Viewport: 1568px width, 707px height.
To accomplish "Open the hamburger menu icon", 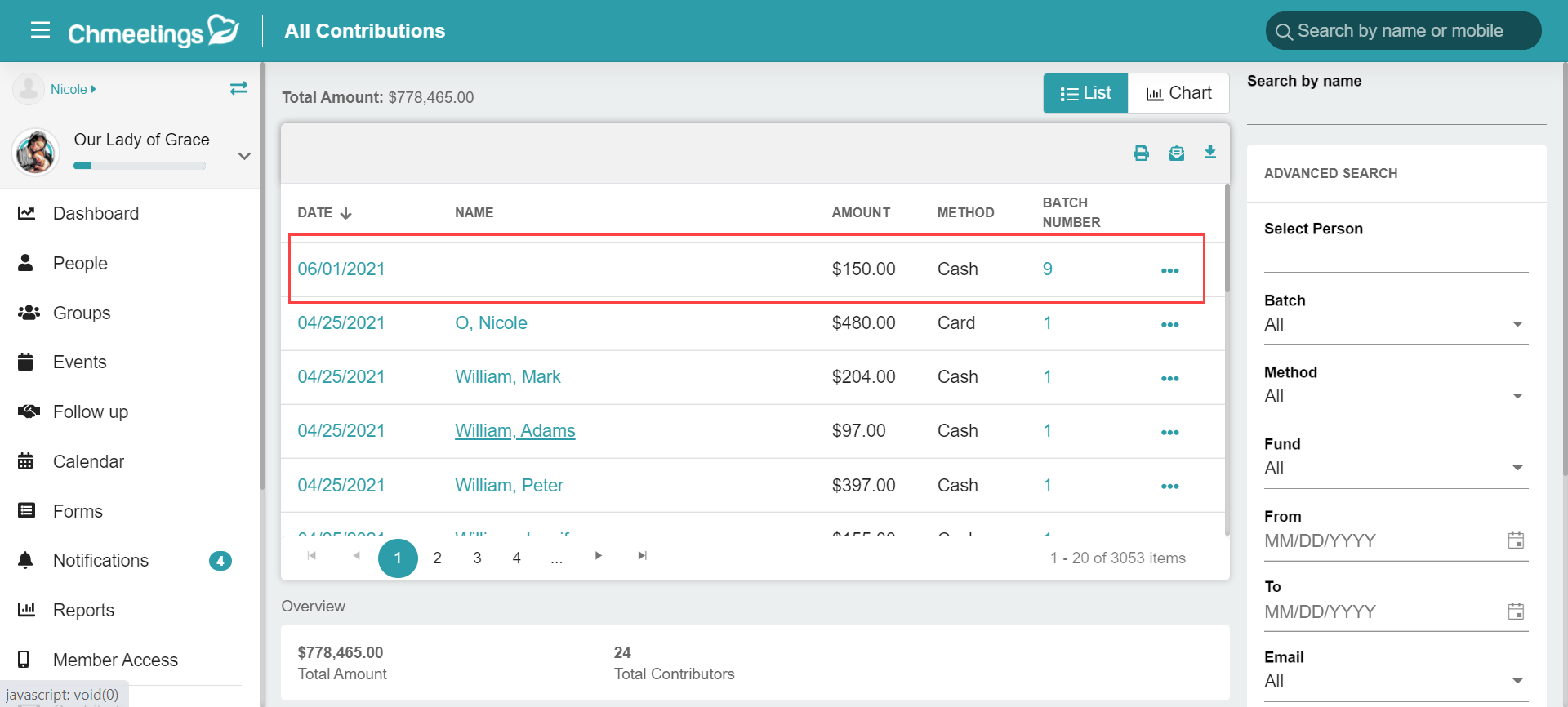I will (x=40, y=30).
